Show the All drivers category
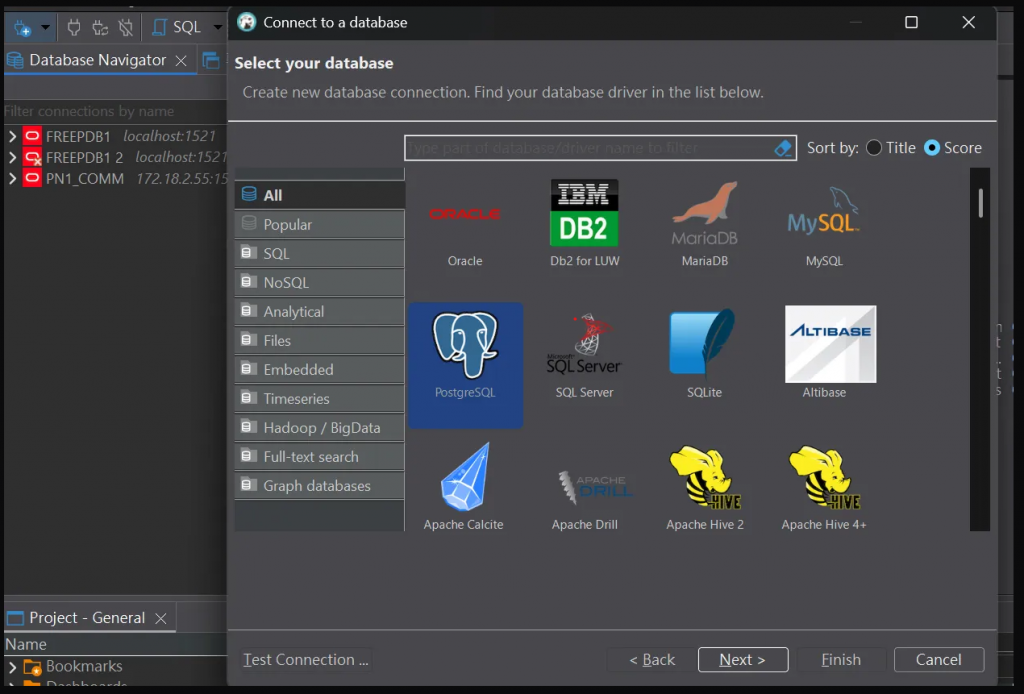The image size is (1024, 694). pyautogui.click(x=319, y=195)
